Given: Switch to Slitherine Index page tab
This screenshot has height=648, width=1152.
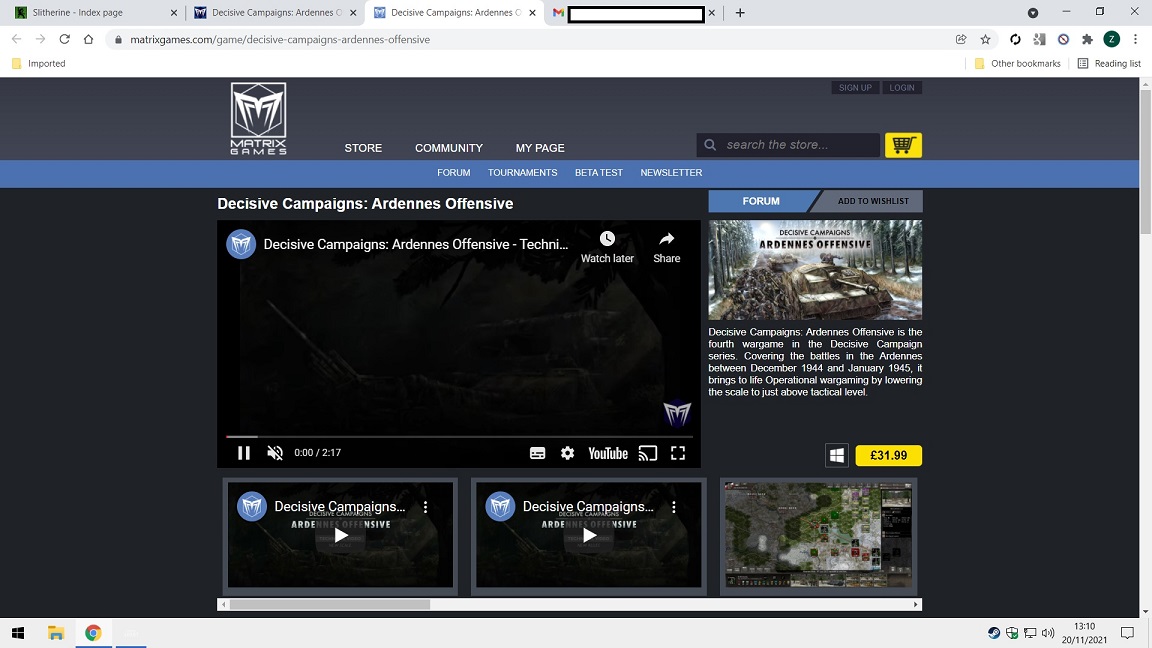Looking at the screenshot, I should click(95, 12).
